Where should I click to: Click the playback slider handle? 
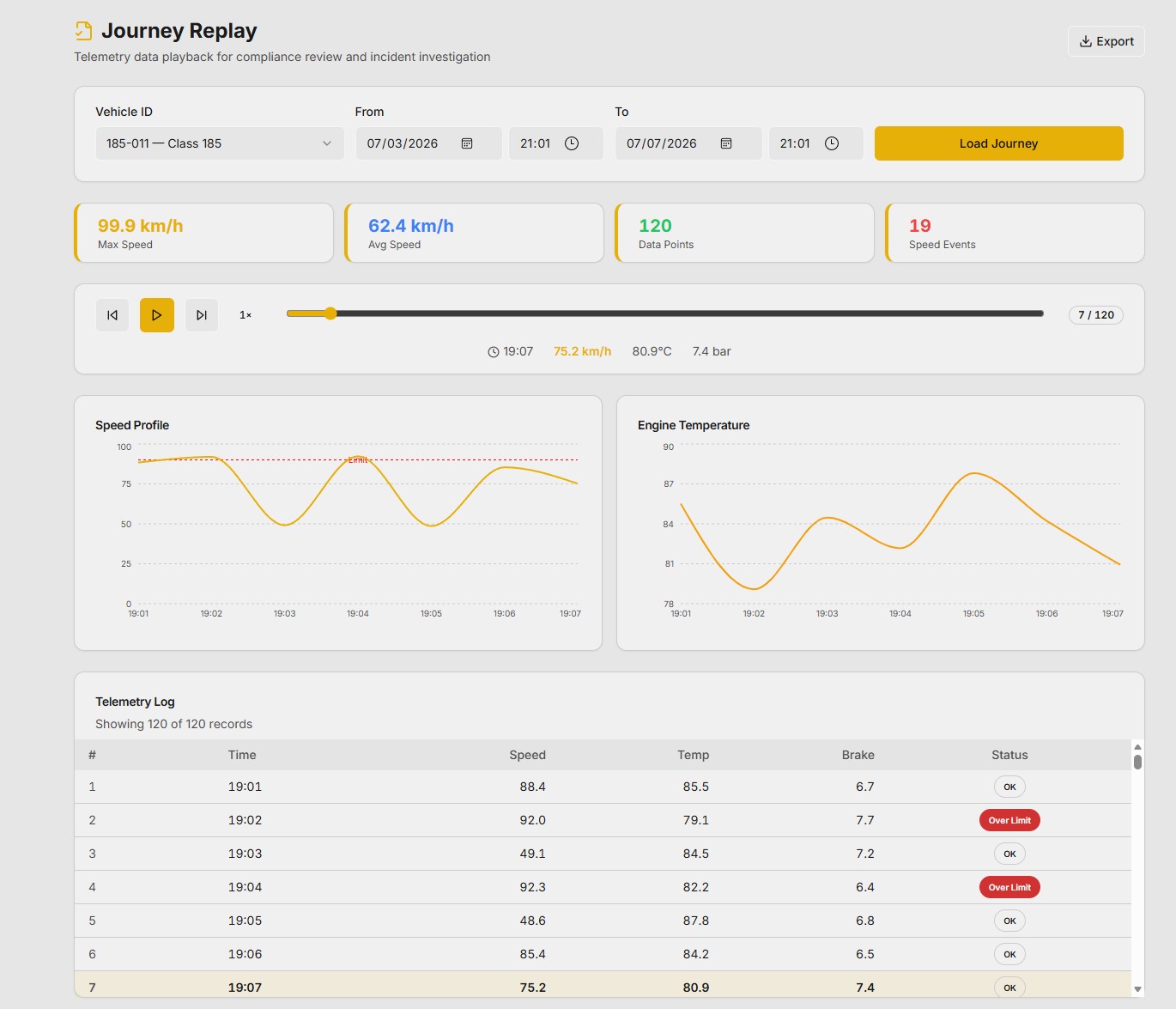coord(330,313)
